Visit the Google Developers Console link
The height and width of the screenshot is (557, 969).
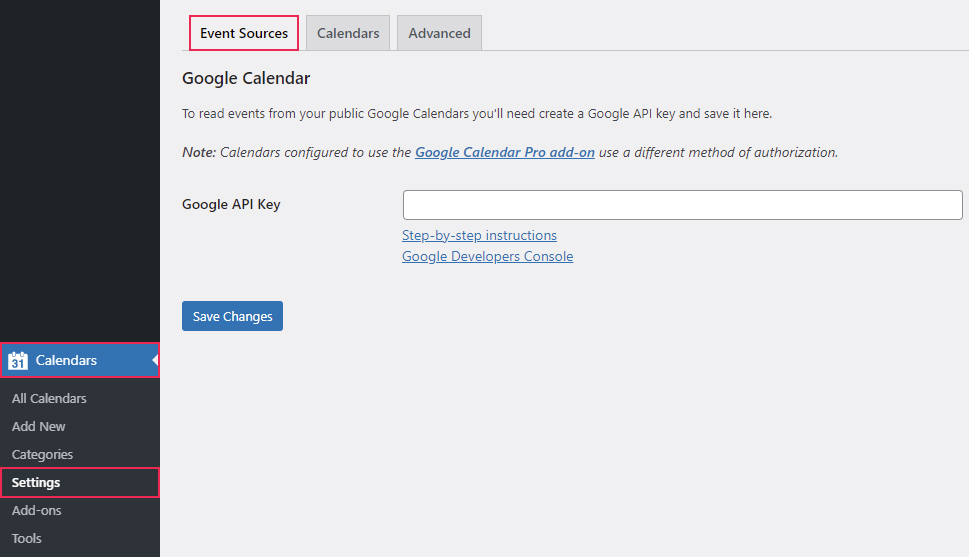pos(487,257)
